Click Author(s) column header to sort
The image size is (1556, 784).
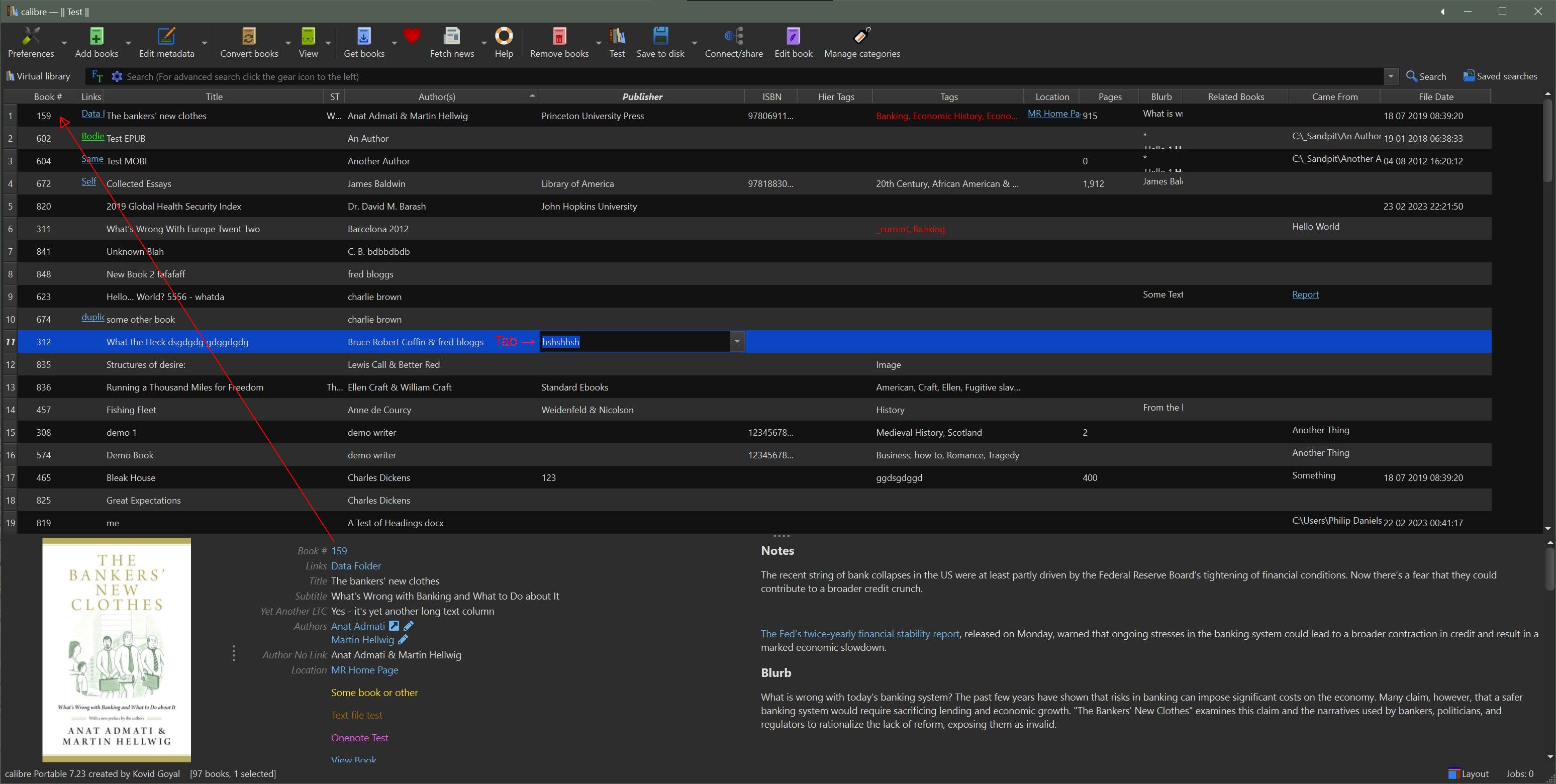(x=437, y=96)
